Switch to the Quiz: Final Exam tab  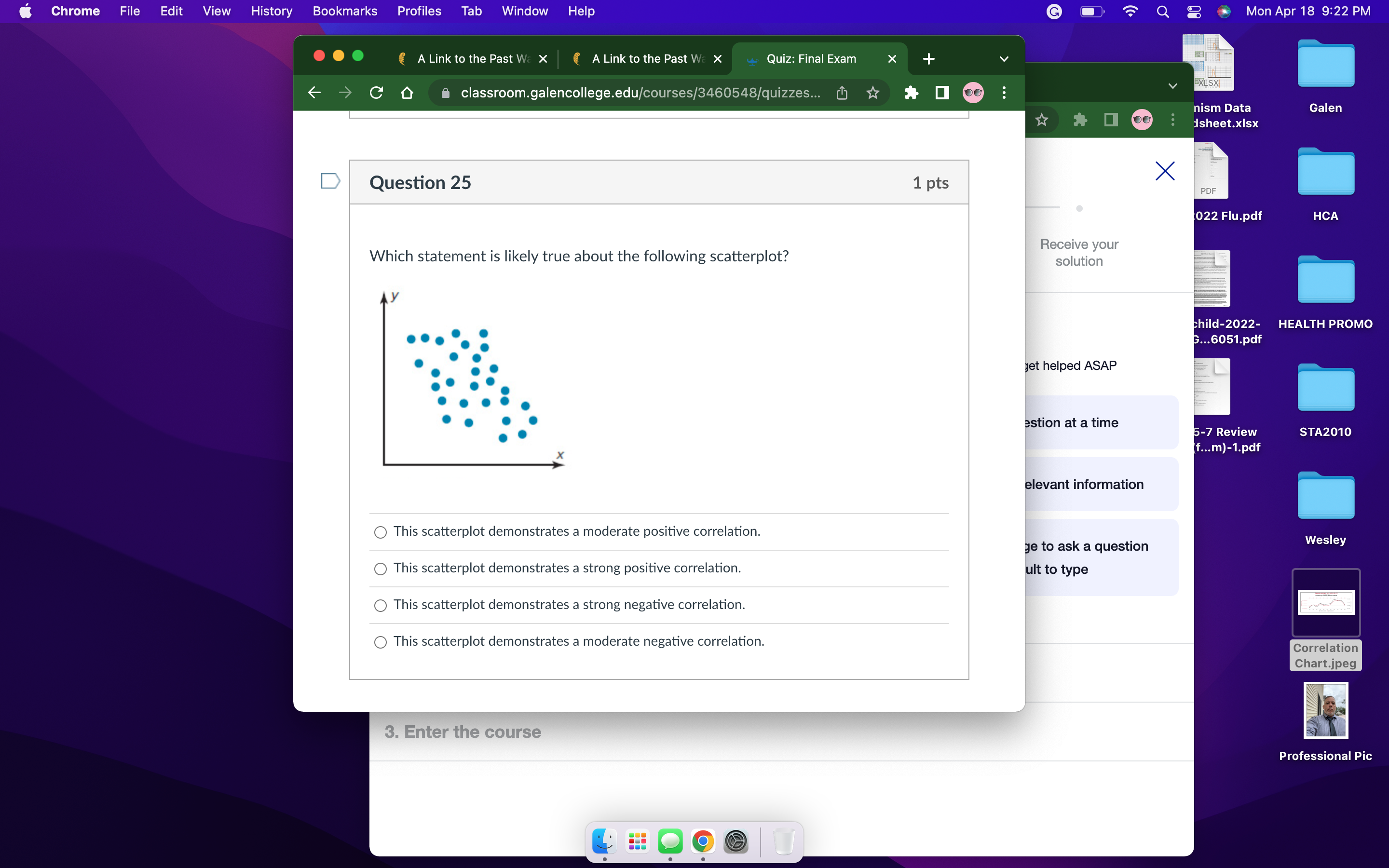(812, 58)
